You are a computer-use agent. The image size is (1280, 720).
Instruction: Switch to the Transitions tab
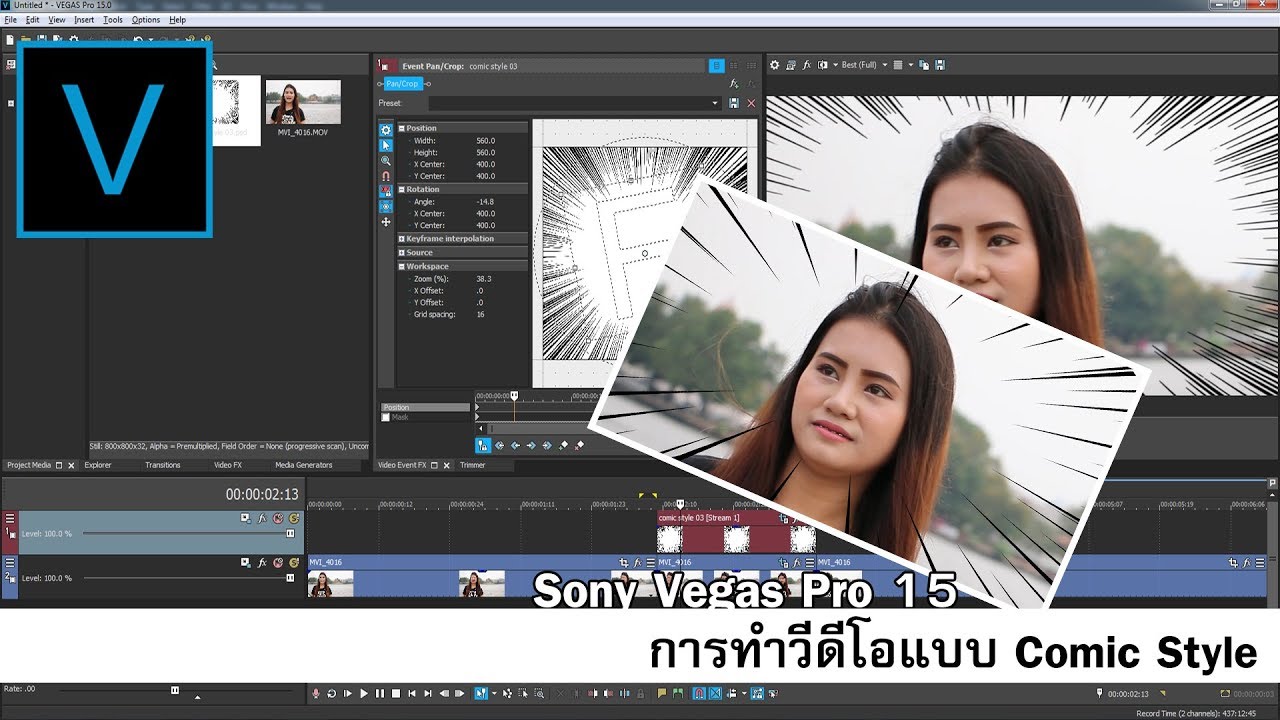[x=163, y=465]
